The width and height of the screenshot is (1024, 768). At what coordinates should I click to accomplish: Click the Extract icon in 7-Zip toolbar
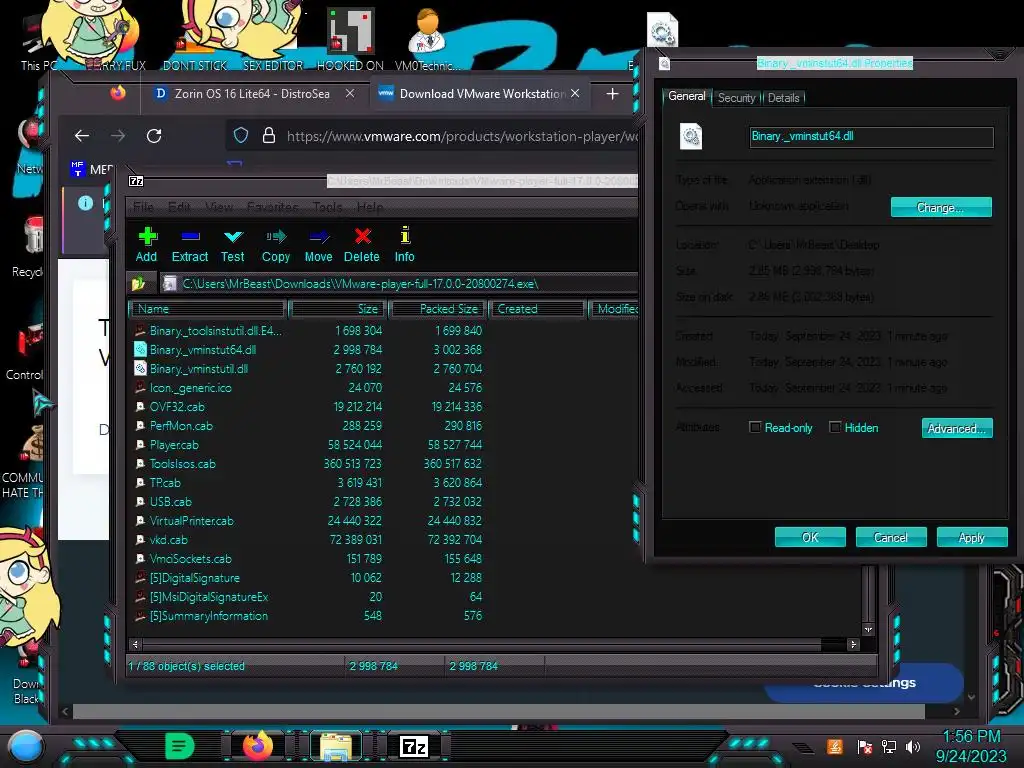coord(190,245)
